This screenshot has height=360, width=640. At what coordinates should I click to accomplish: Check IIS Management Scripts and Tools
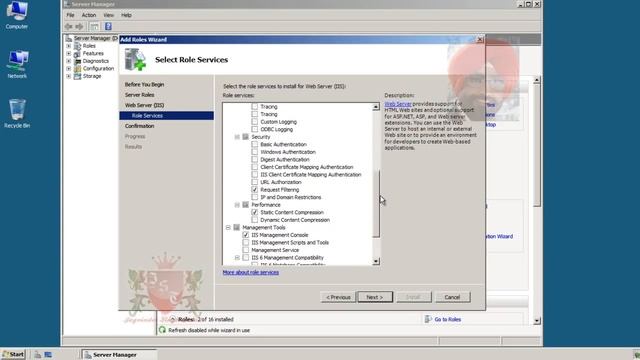click(246, 242)
